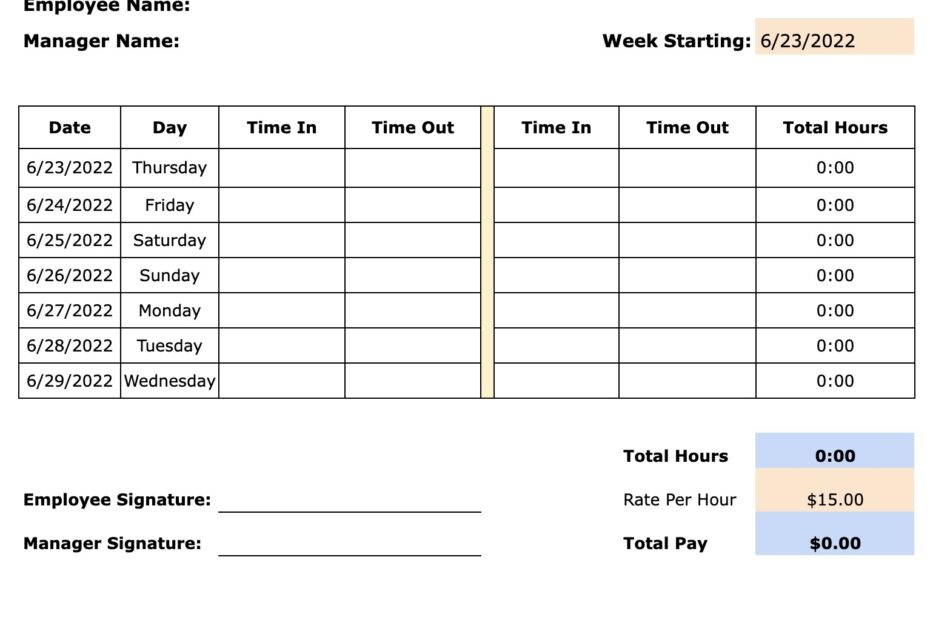Click the Date column header
930x620 pixels.
click(70, 128)
